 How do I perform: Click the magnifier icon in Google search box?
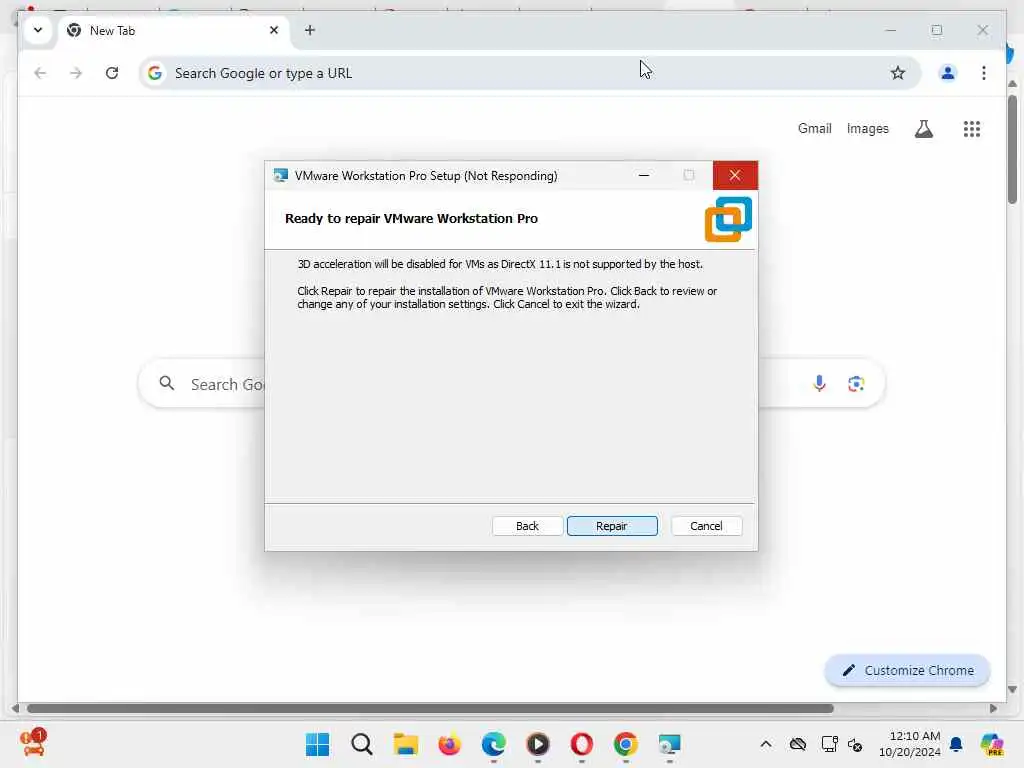167,383
